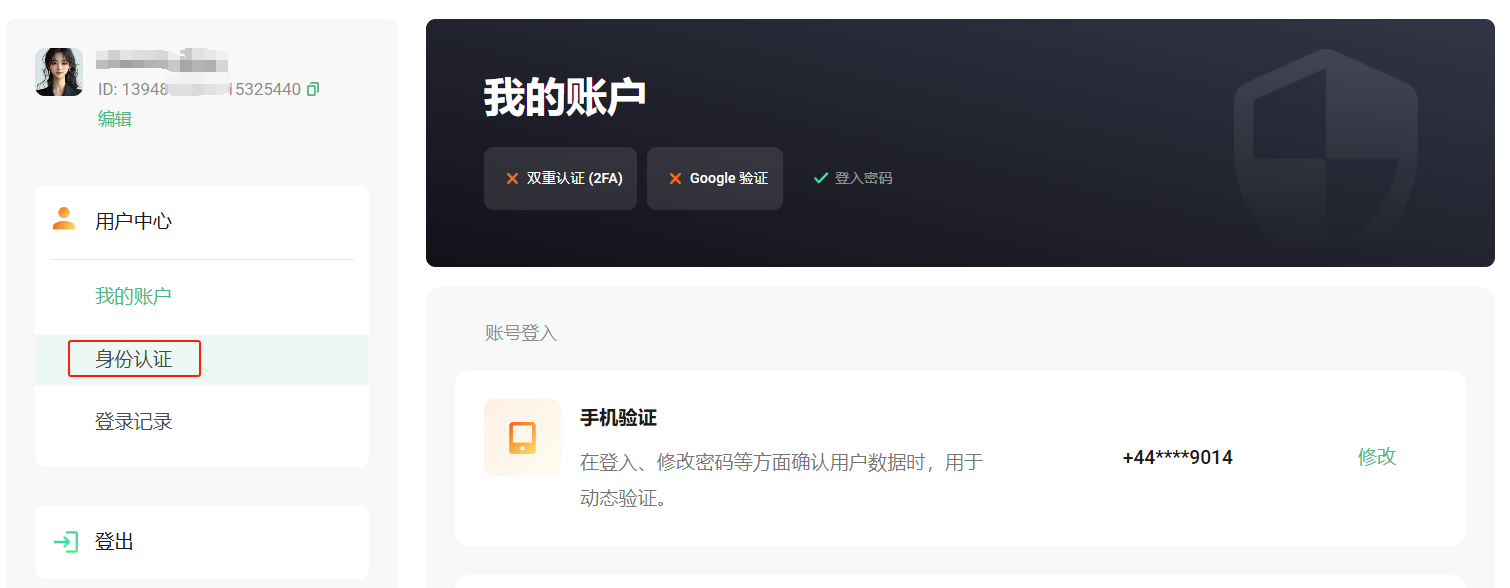Open the 编辑 profile edit link
1510x588 pixels.
point(113,117)
